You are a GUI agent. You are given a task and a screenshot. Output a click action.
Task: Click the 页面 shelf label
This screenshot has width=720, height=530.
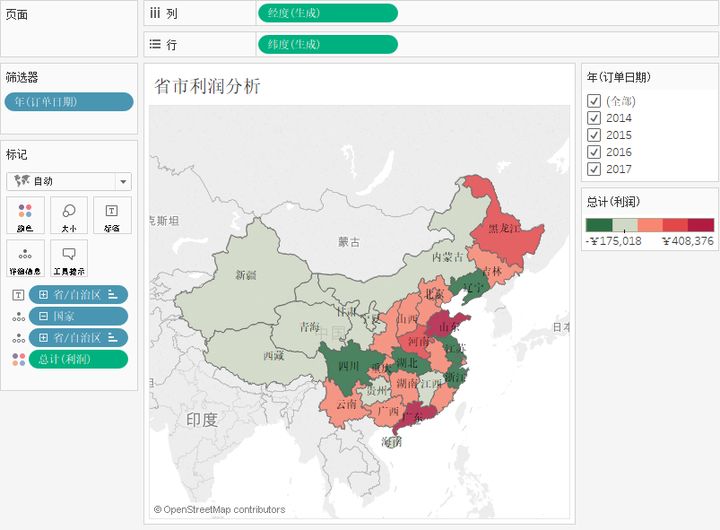coord(17,15)
